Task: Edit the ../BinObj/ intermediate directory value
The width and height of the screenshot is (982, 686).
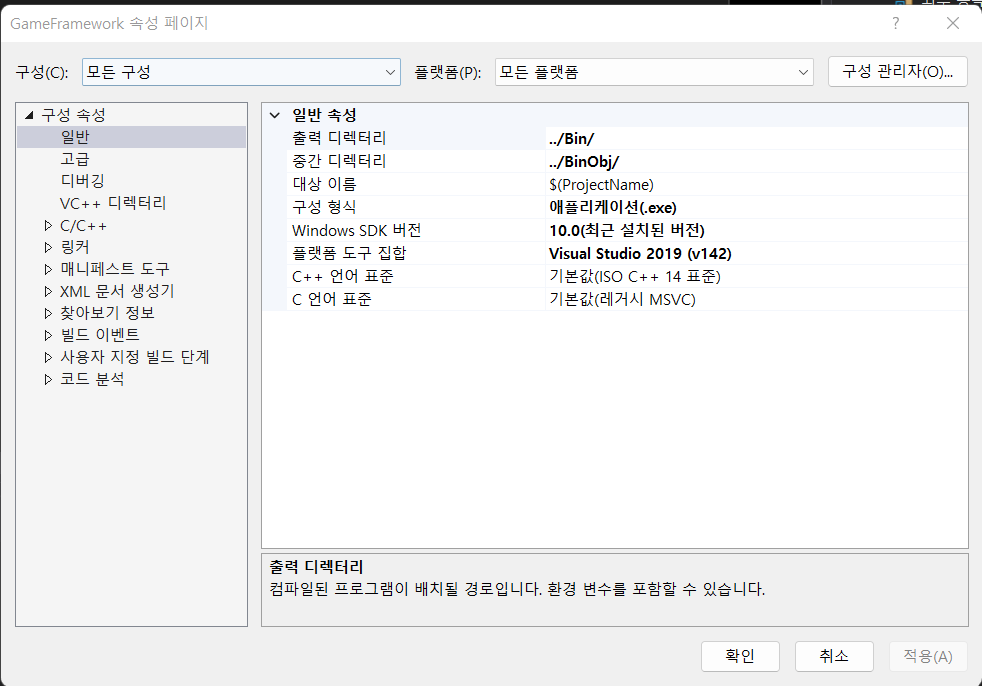Action: coord(757,162)
